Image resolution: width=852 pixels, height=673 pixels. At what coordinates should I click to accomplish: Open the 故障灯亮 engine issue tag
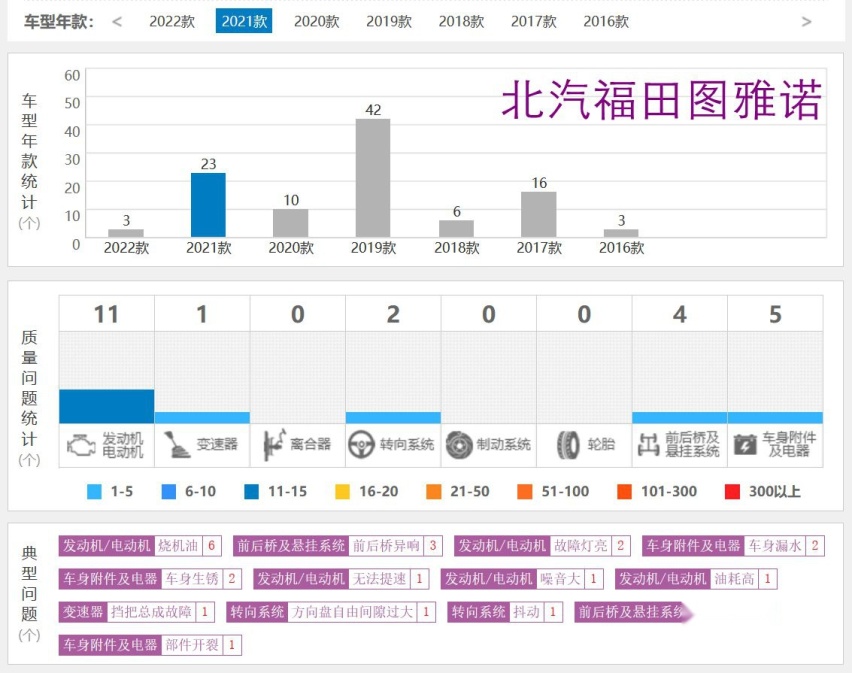pyautogui.click(x=542, y=546)
